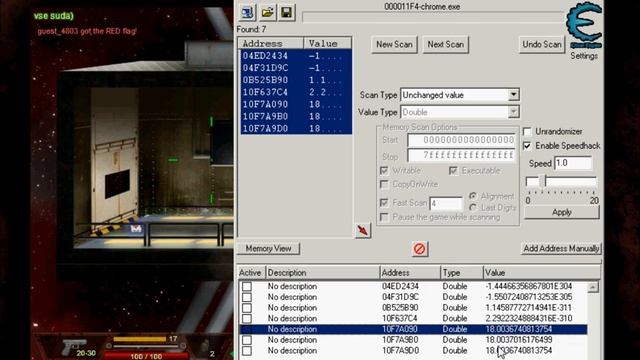Toggle the Executable checkbox
The width and height of the screenshot is (640, 360).
point(453,170)
